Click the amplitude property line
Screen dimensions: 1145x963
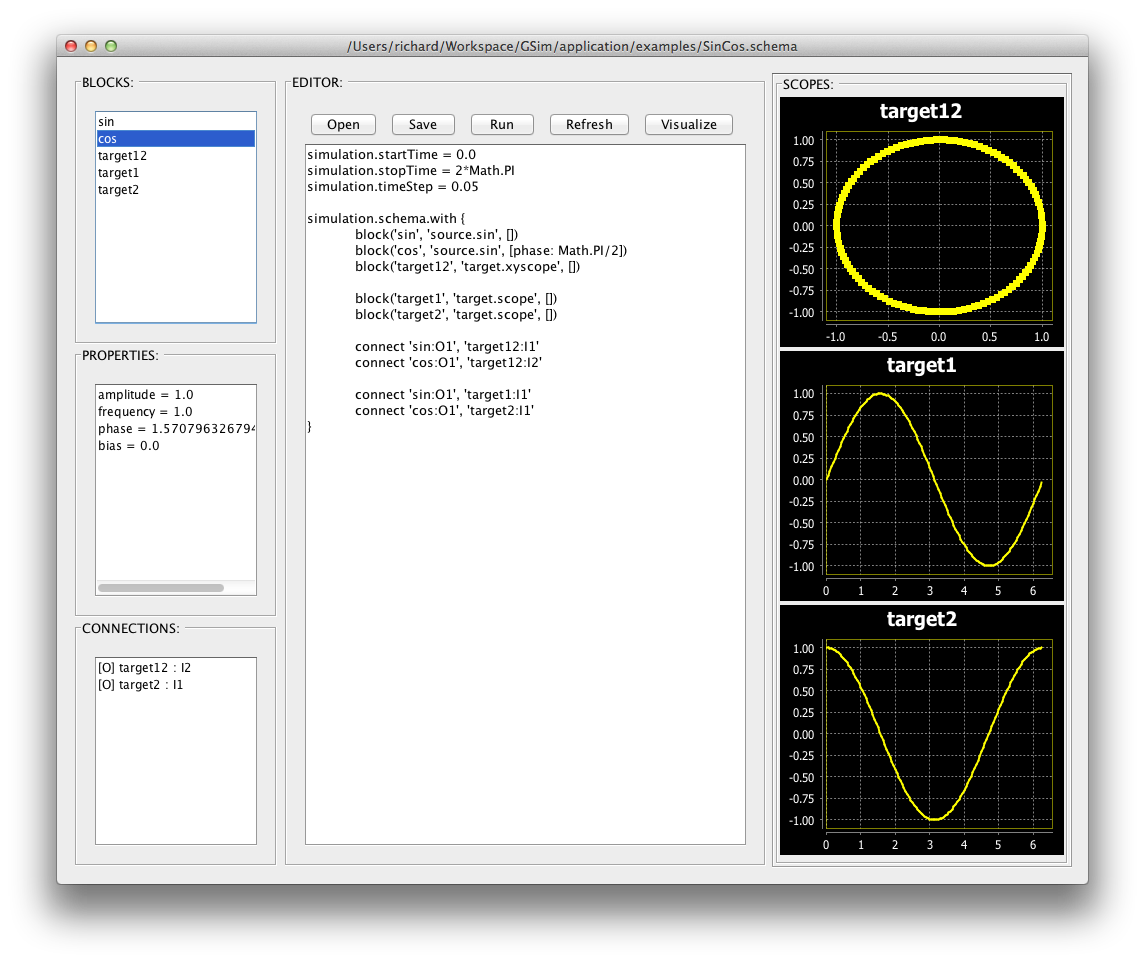(145, 395)
